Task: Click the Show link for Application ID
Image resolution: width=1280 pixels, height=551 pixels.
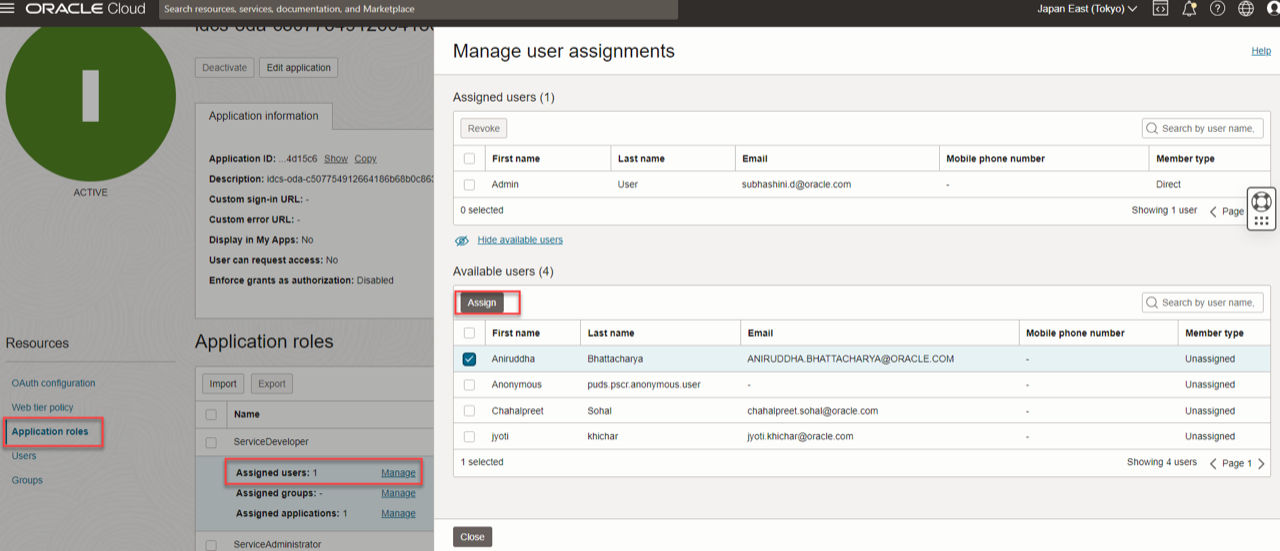Action: [336, 159]
